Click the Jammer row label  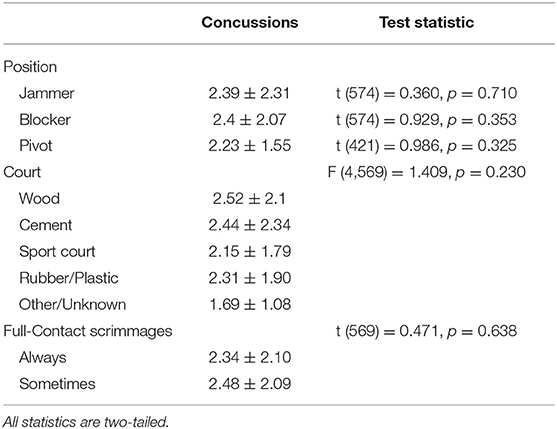click(47, 93)
